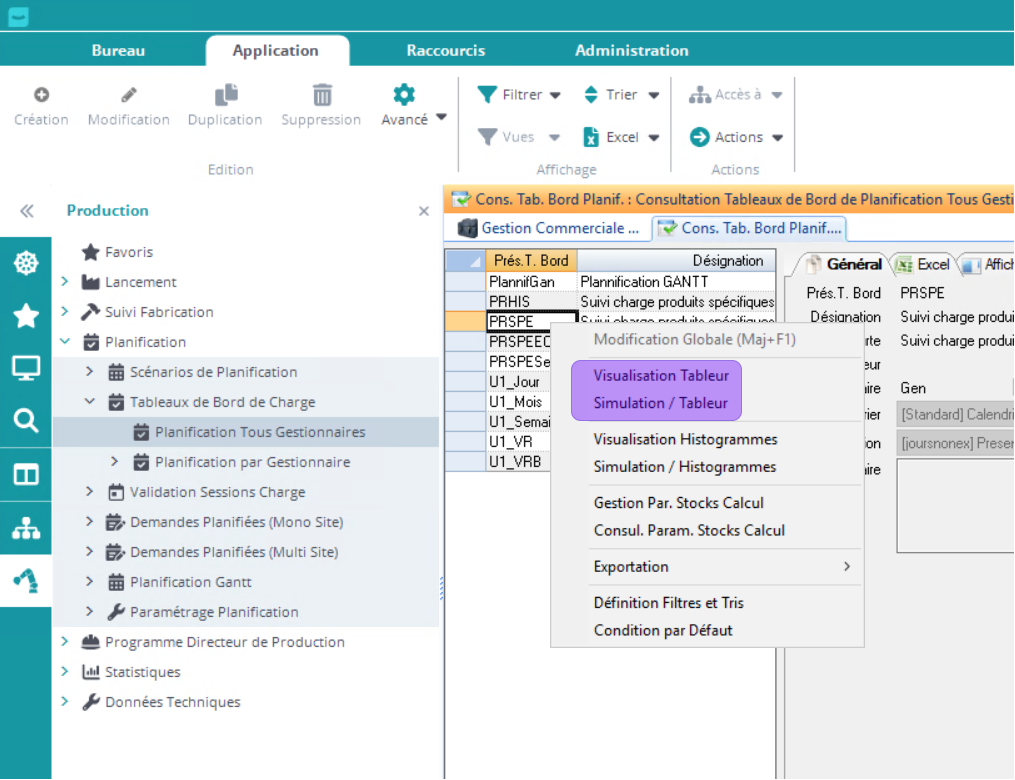The width and height of the screenshot is (1015, 780).
Task: Click the helm wheel sidebar icon
Action: [x=25, y=263]
